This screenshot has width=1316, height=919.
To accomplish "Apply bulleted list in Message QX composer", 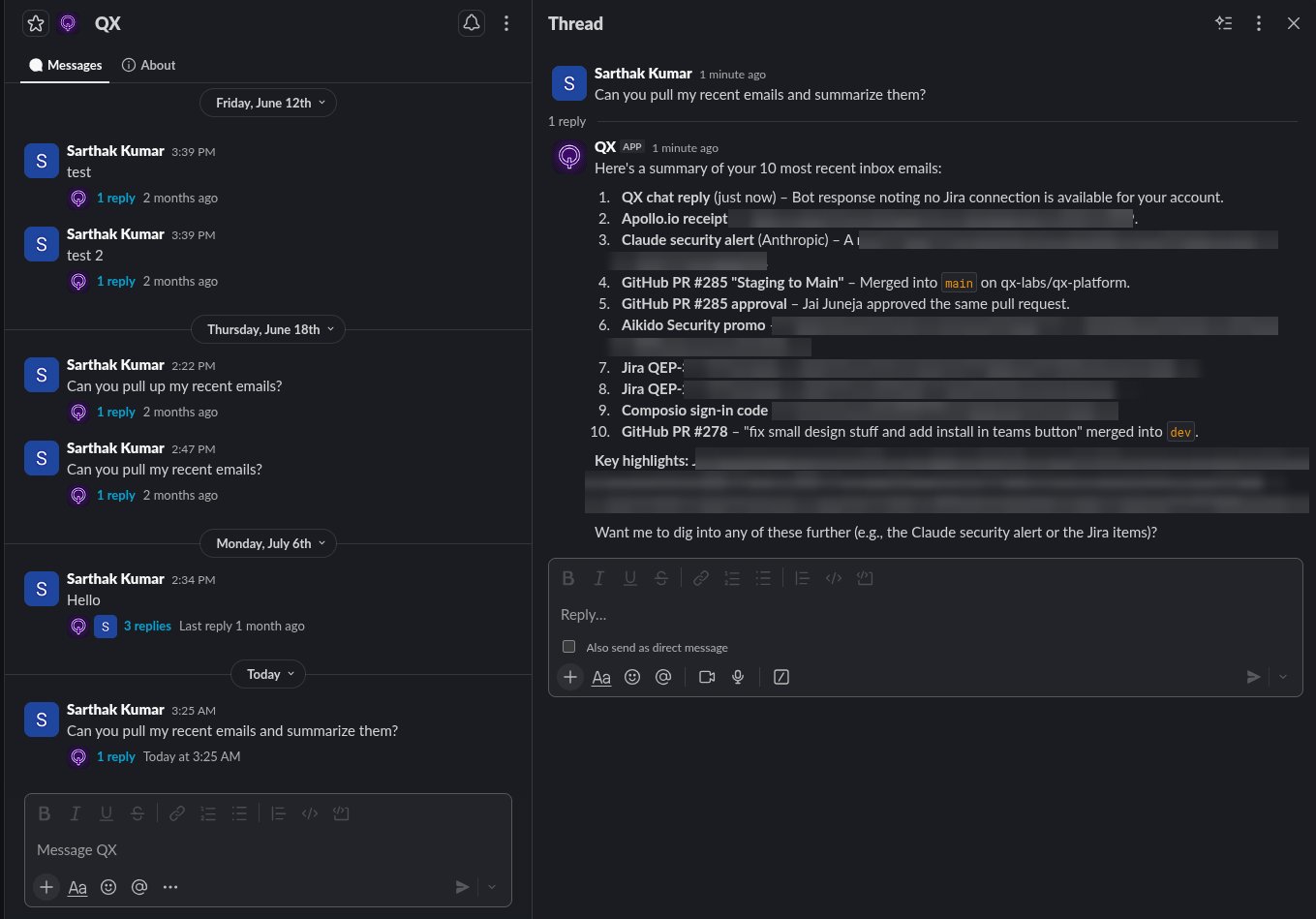I will [239, 813].
